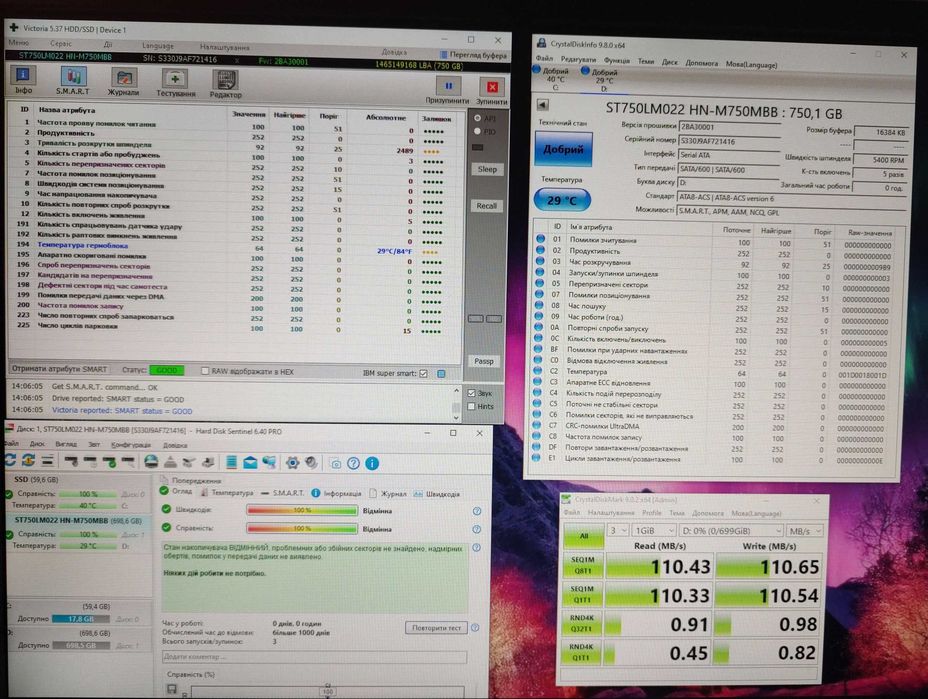Click the network monitors icon in Sentinel toolbar
Screen dimensions: 928x699
[269, 462]
